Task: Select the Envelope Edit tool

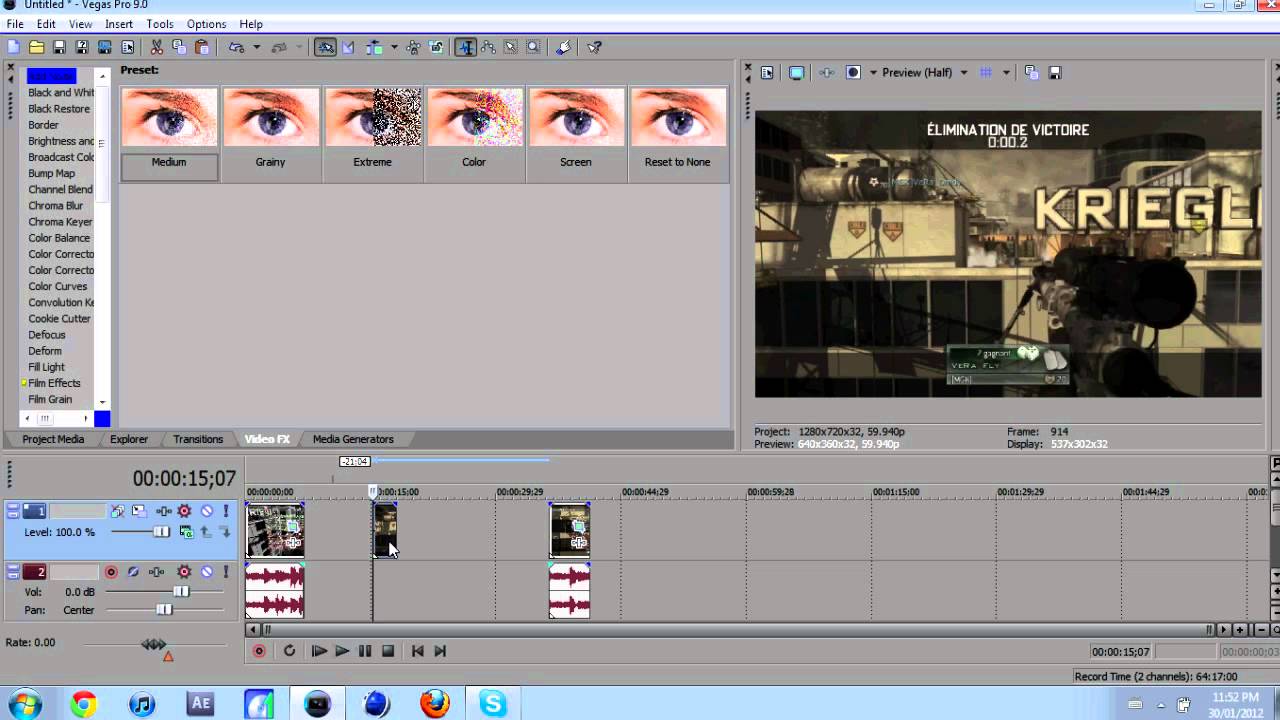Action: [488, 47]
